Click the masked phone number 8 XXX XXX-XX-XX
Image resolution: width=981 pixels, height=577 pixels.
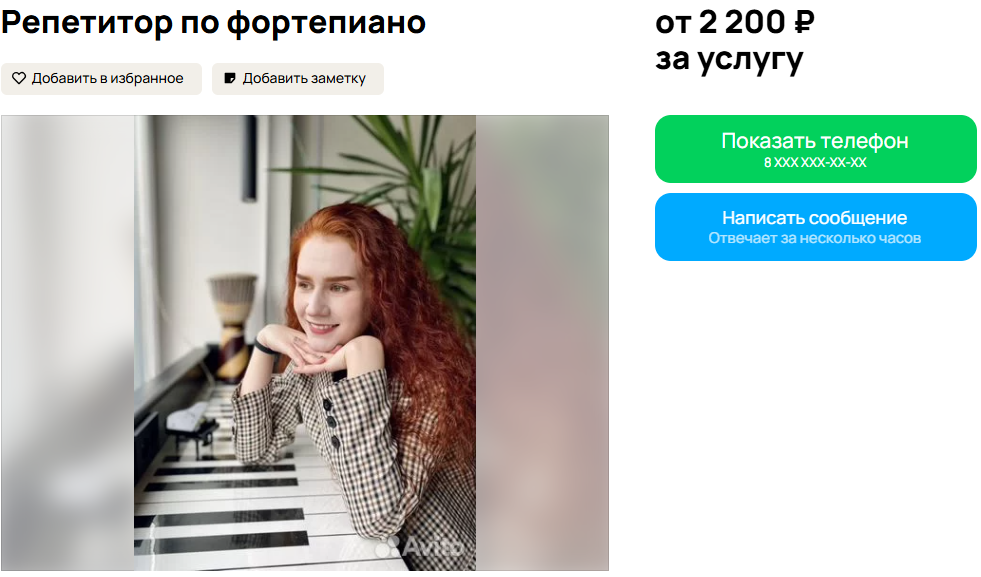click(815, 163)
